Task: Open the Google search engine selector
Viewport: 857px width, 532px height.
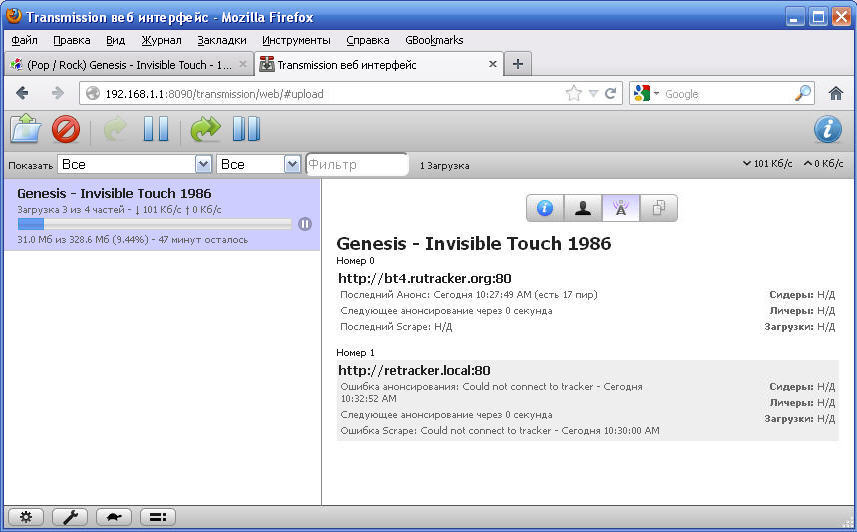Action: (647, 93)
